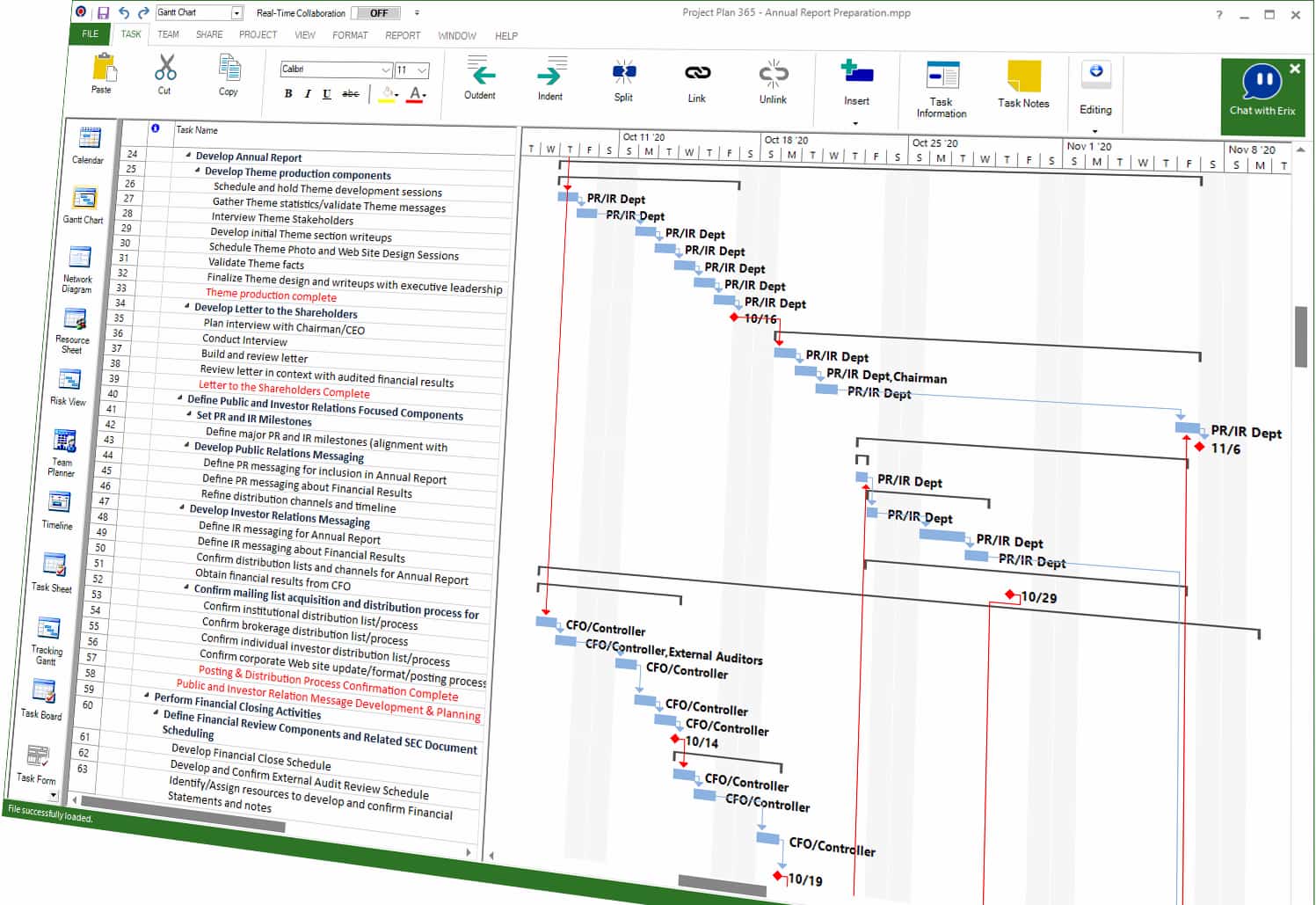The image size is (1316, 905).
Task: Collapse Set PR and IR Milestones
Action: click(190, 413)
